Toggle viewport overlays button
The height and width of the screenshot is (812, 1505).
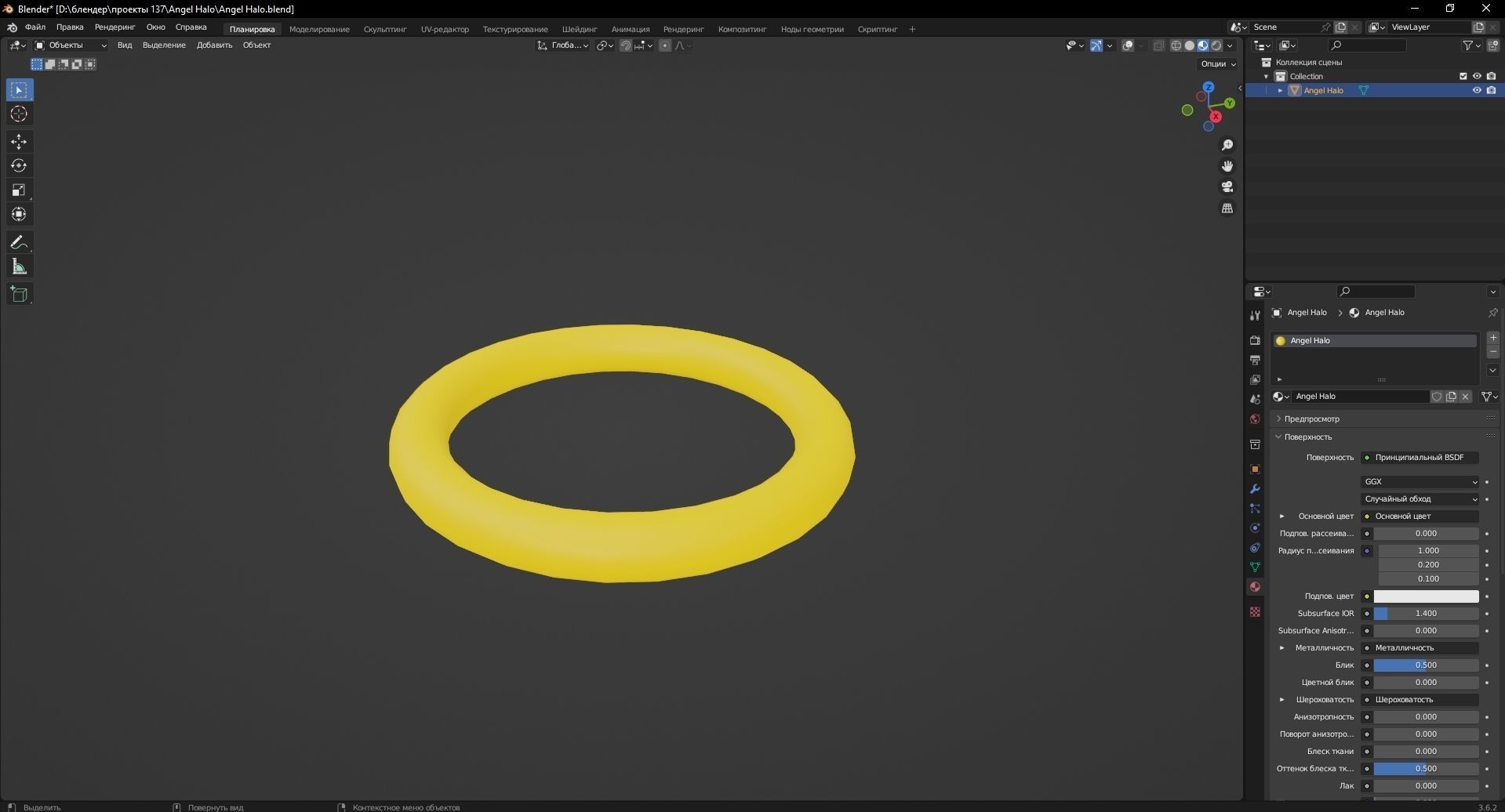point(1128,45)
